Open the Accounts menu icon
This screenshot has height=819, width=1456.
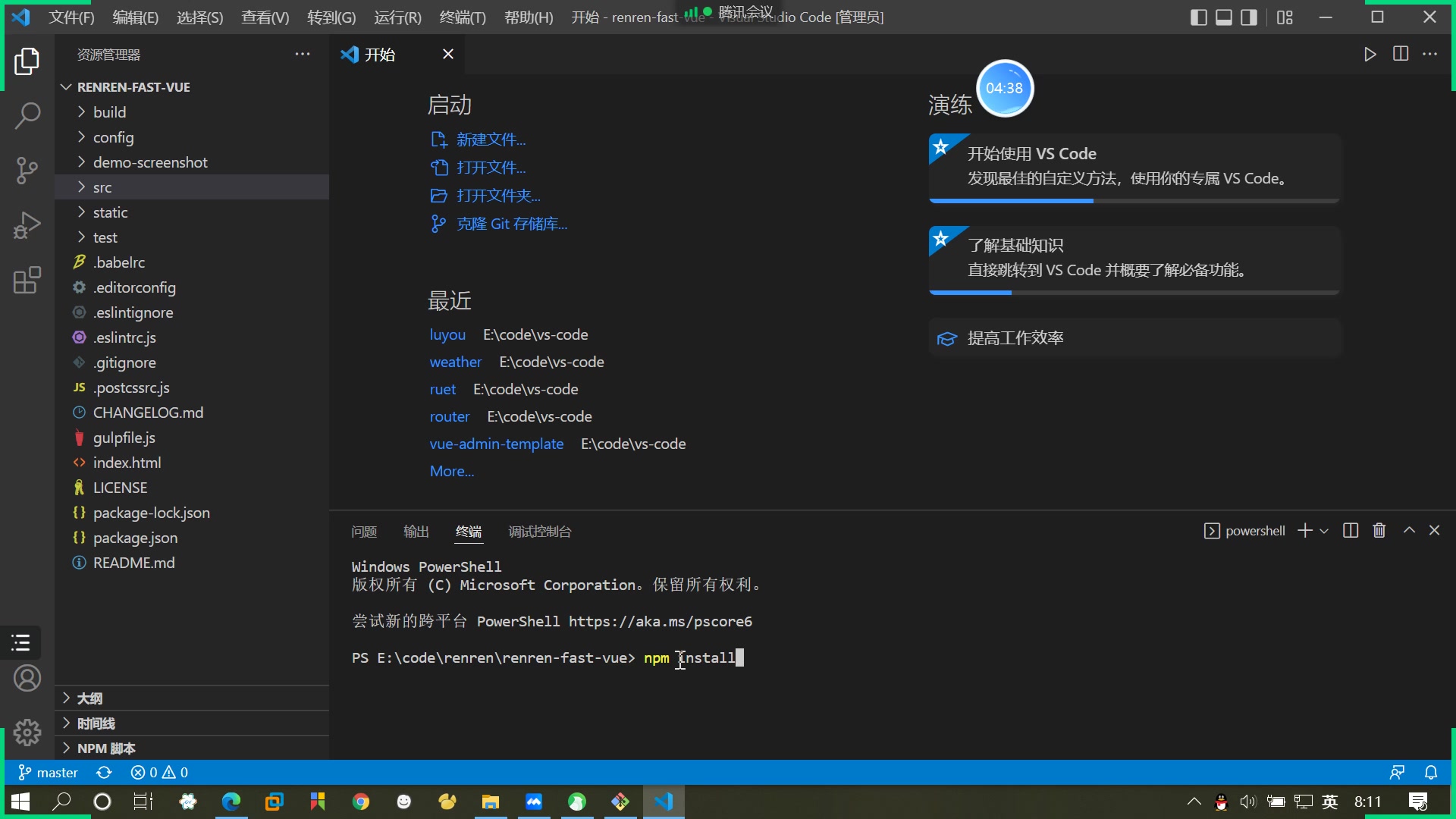[27, 678]
